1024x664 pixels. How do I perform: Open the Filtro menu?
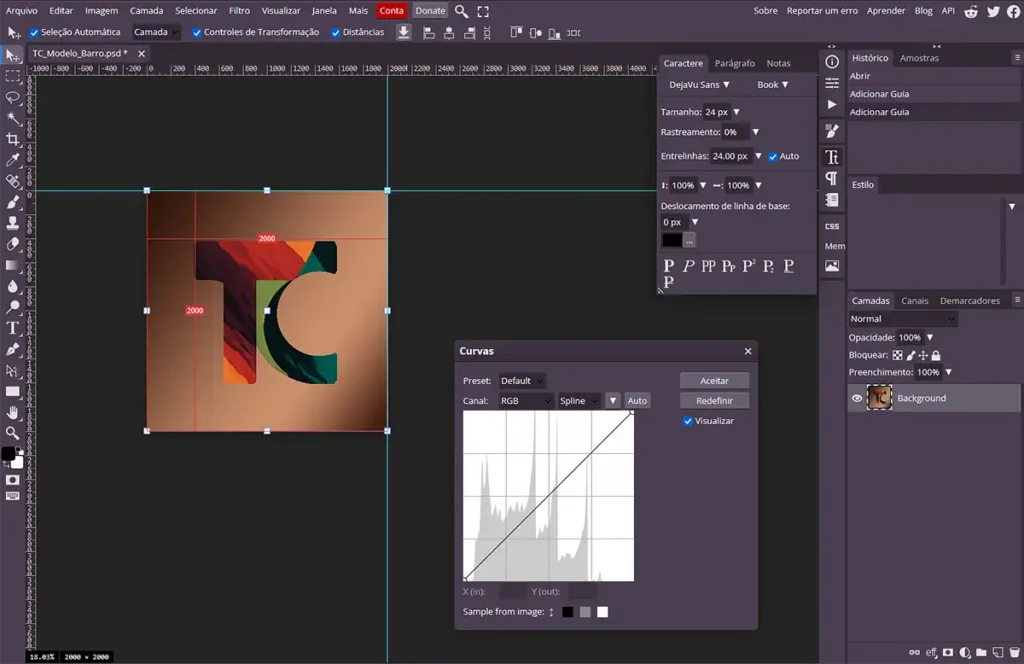coord(239,11)
